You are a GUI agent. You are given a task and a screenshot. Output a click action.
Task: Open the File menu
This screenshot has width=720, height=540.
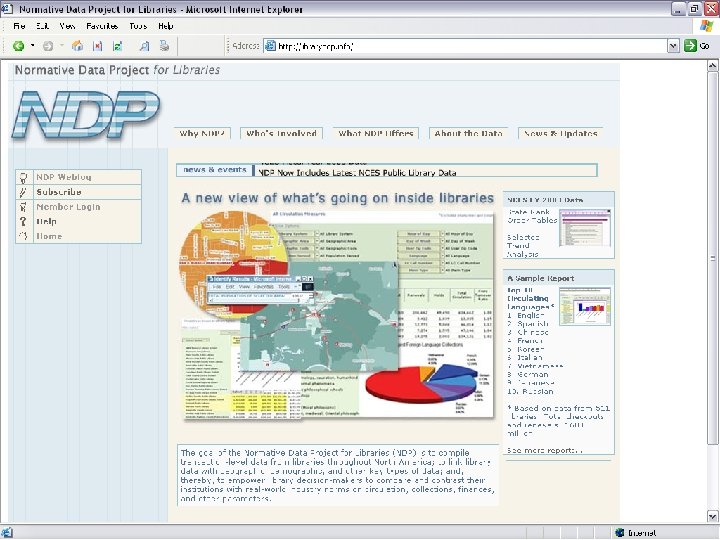coord(19,26)
